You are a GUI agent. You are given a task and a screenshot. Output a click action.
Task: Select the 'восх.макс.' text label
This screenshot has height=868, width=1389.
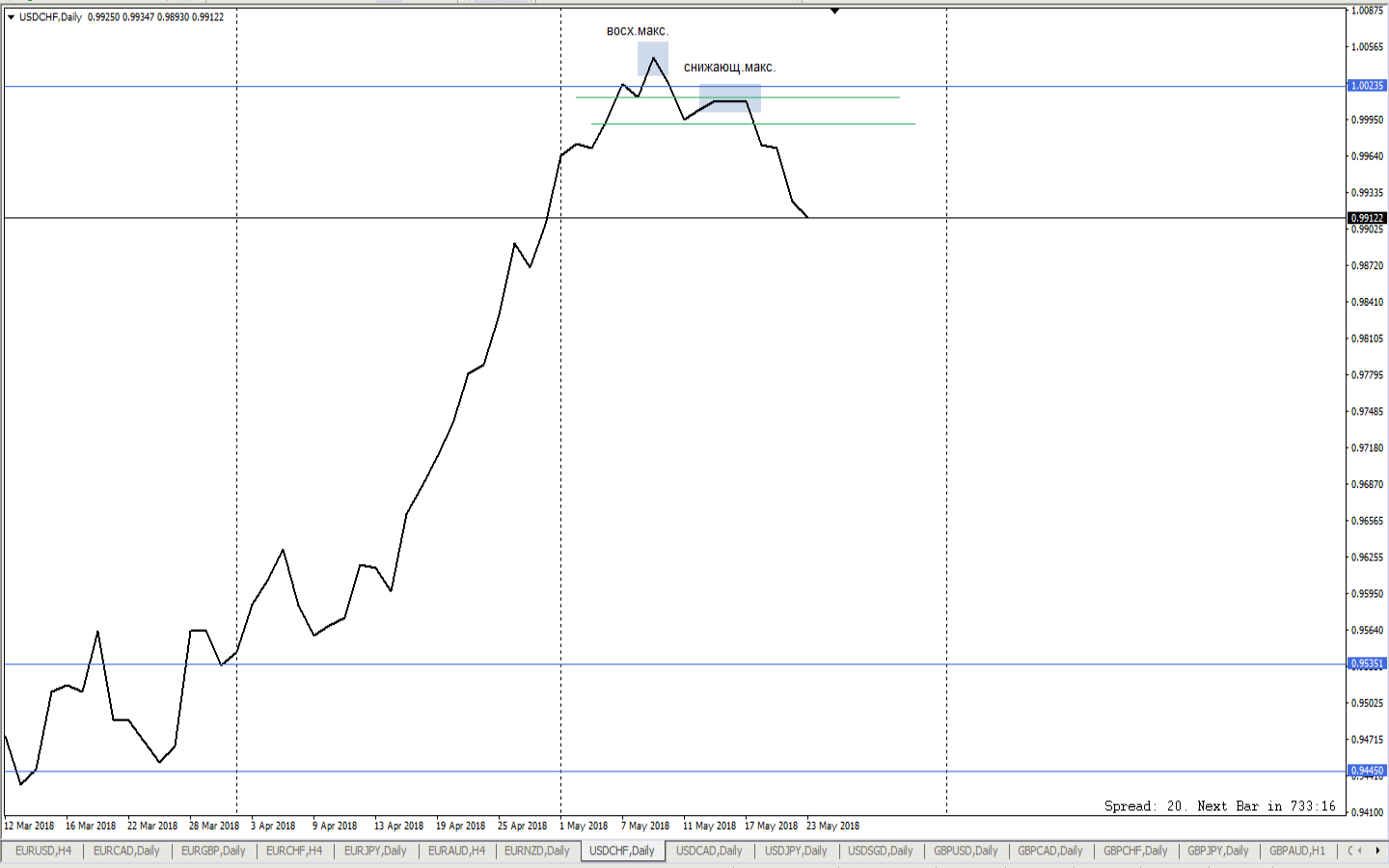[x=638, y=31]
